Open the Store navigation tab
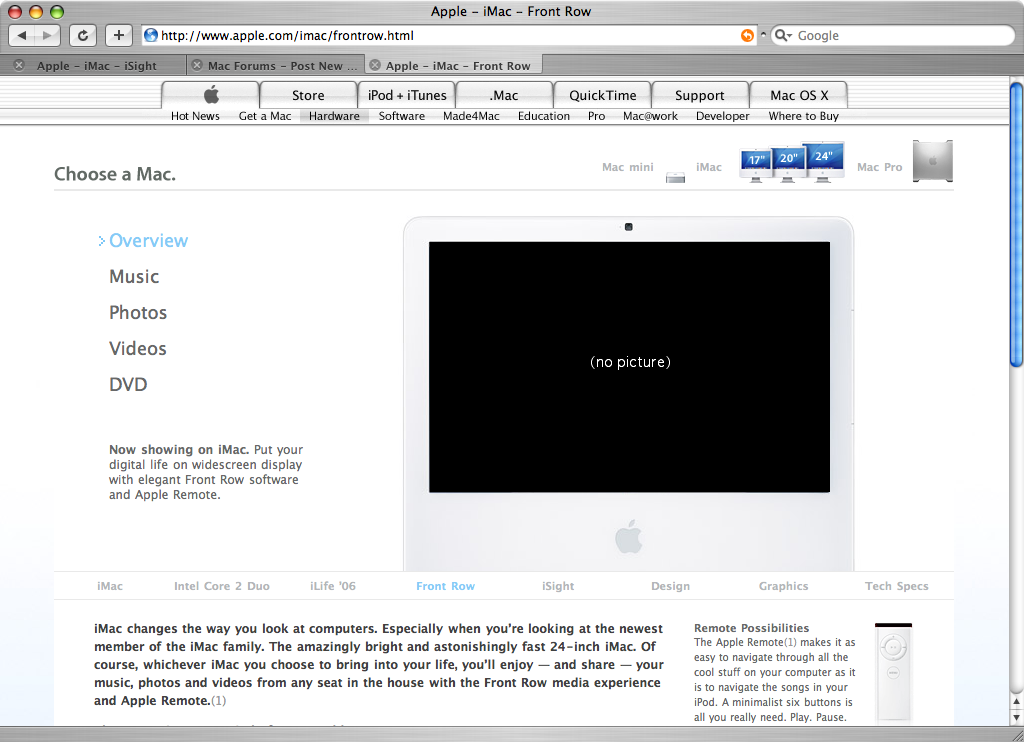Image resolution: width=1024 pixels, height=742 pixels. pos(308,95)
